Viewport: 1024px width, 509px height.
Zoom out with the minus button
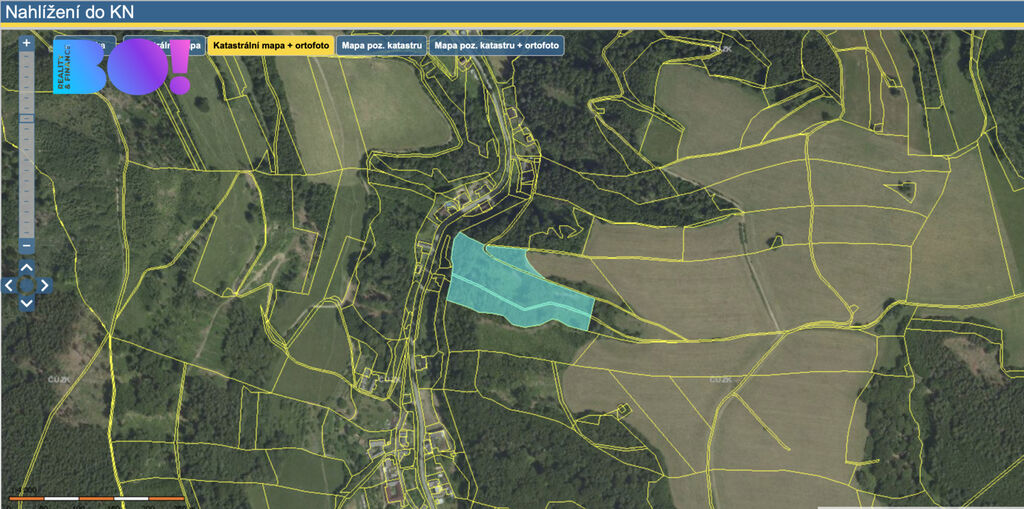tap(27, 246)
